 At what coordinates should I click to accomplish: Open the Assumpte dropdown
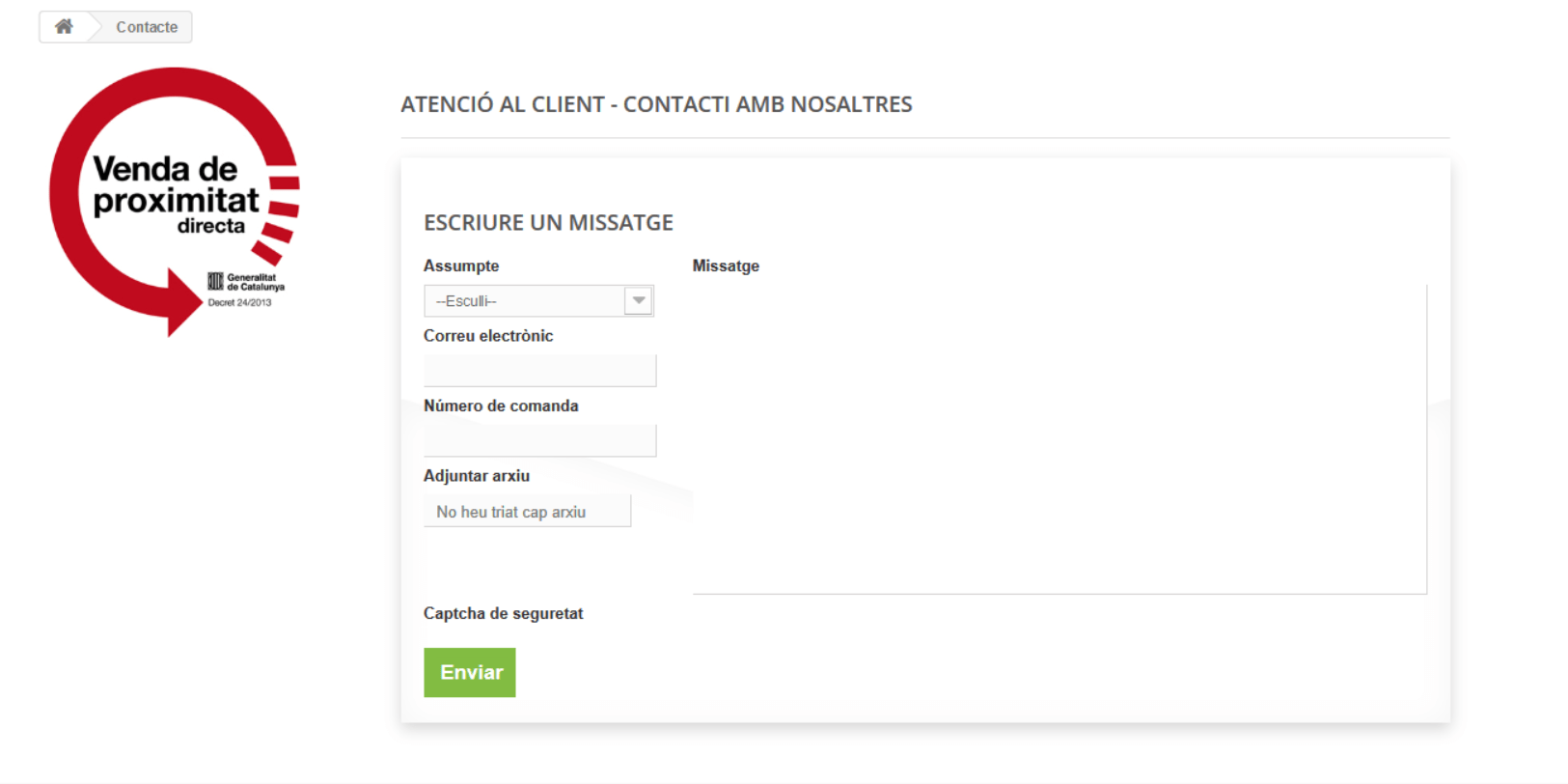pyautogui.click(x=538, y=301)
